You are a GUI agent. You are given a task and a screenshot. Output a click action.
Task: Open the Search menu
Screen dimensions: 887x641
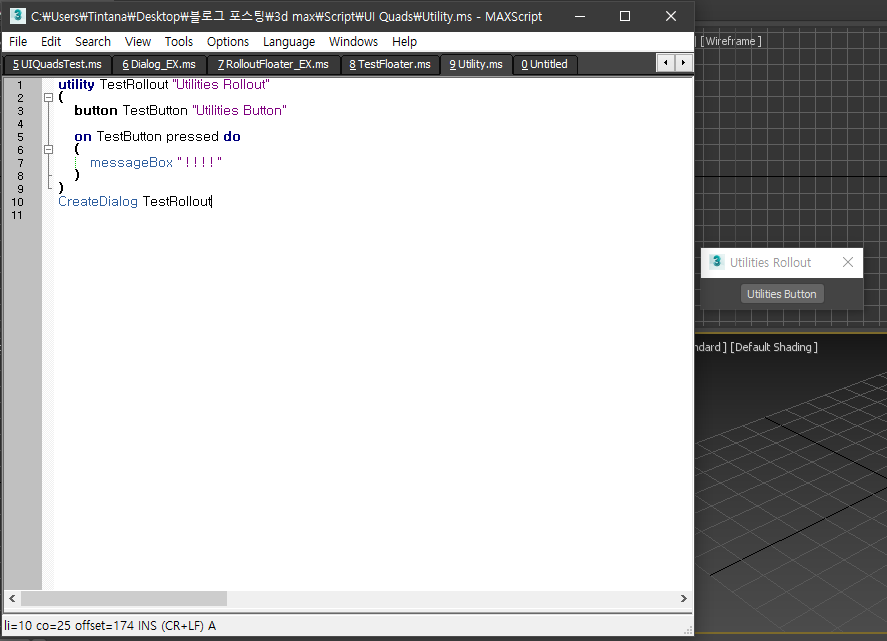coord(93,42)
